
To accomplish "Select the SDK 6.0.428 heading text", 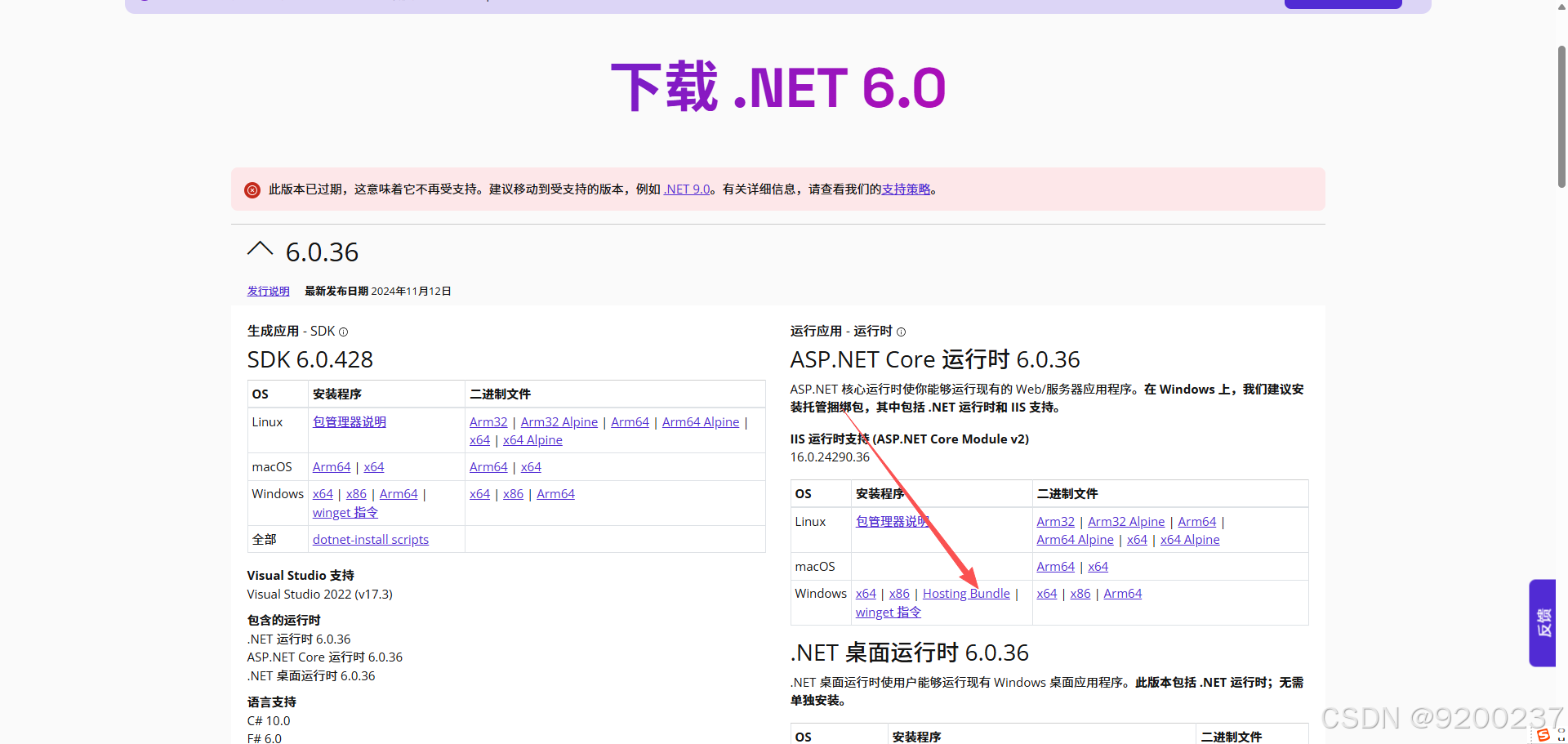I will tap(310, 359).
